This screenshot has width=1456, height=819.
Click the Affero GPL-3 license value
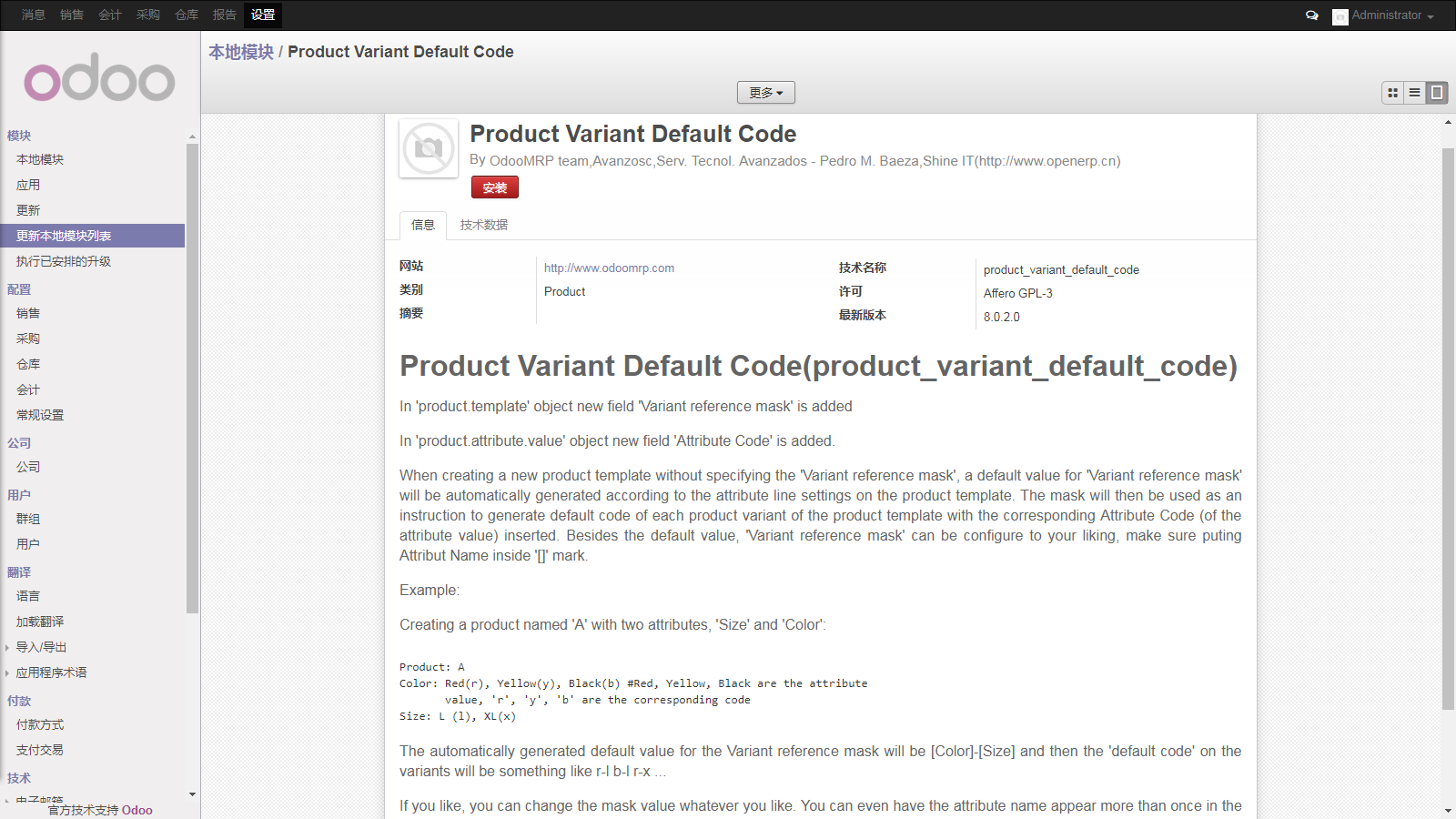[1018, 294]
